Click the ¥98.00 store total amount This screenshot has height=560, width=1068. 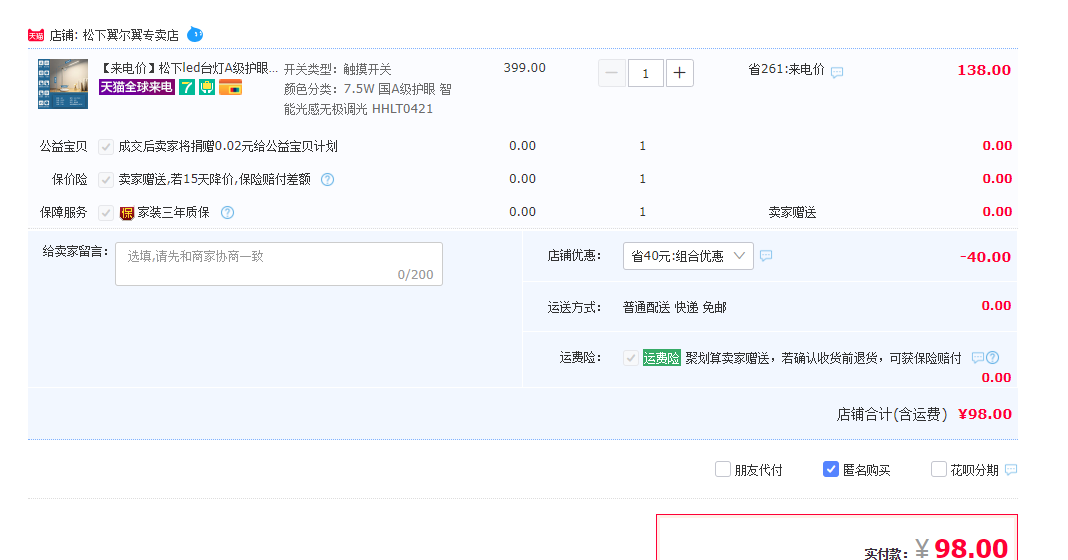coord(985,414)
